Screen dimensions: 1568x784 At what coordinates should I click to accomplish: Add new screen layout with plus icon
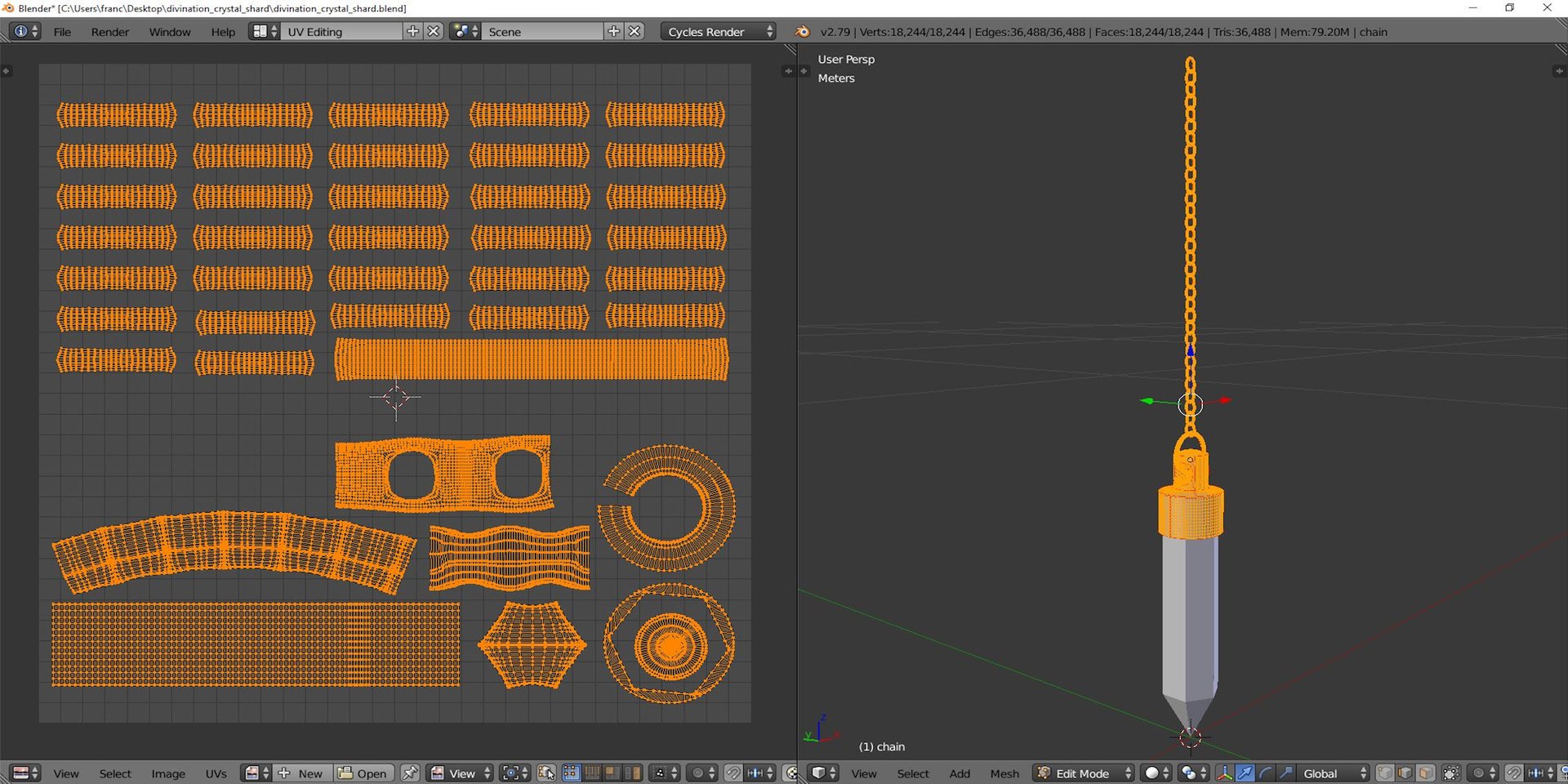point(413,32)
